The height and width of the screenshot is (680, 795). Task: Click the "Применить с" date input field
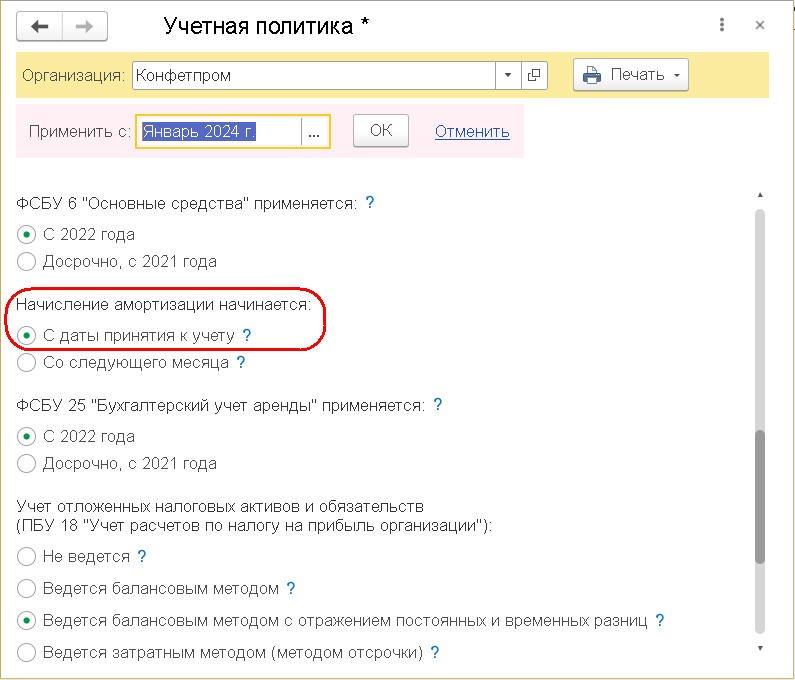tap(218, 132)
